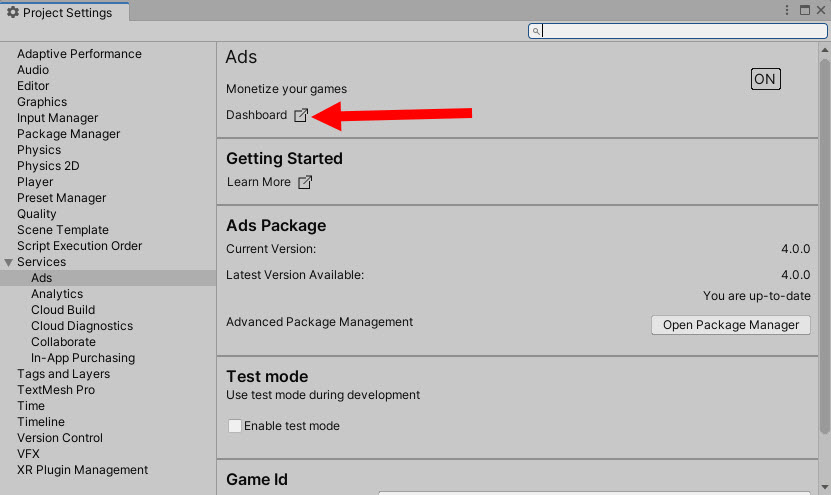Maximize the Project Settings window

[x=805, y=10]
